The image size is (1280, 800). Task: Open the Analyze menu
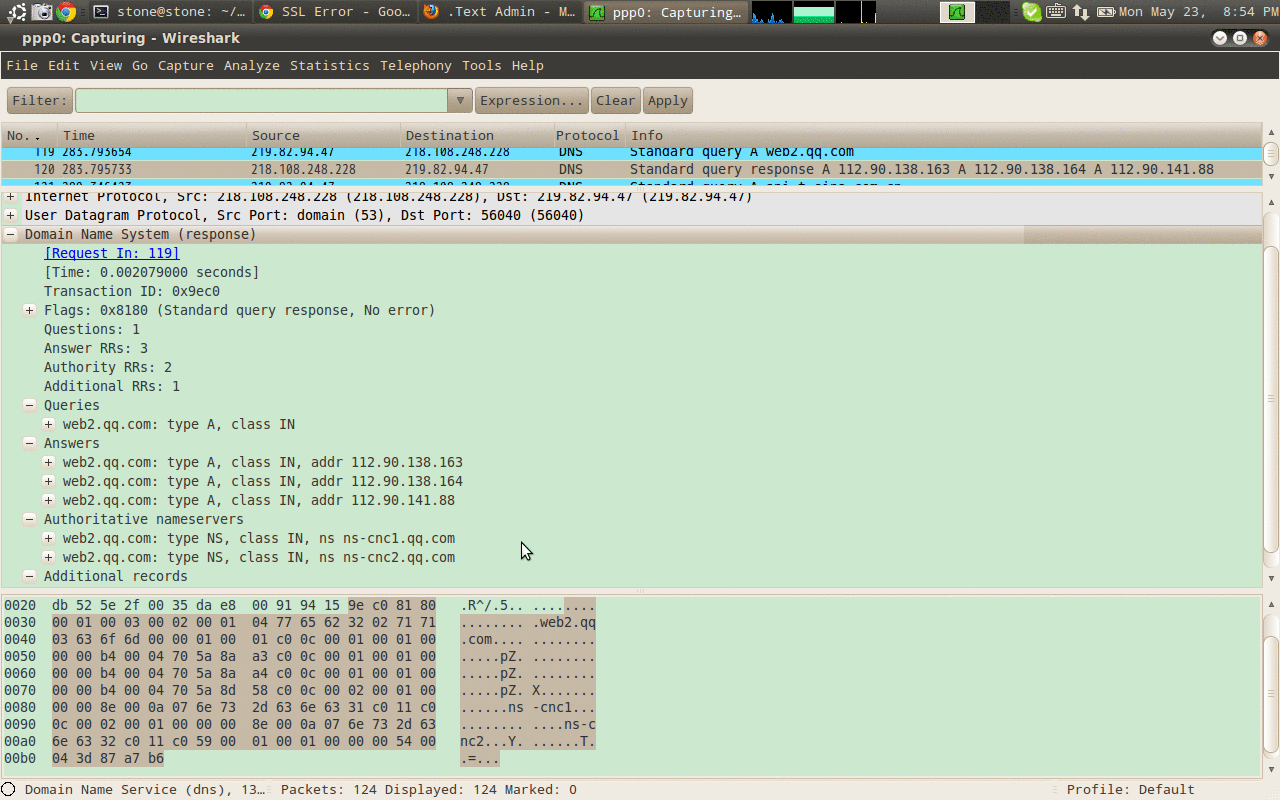click(x=252, y=65)
